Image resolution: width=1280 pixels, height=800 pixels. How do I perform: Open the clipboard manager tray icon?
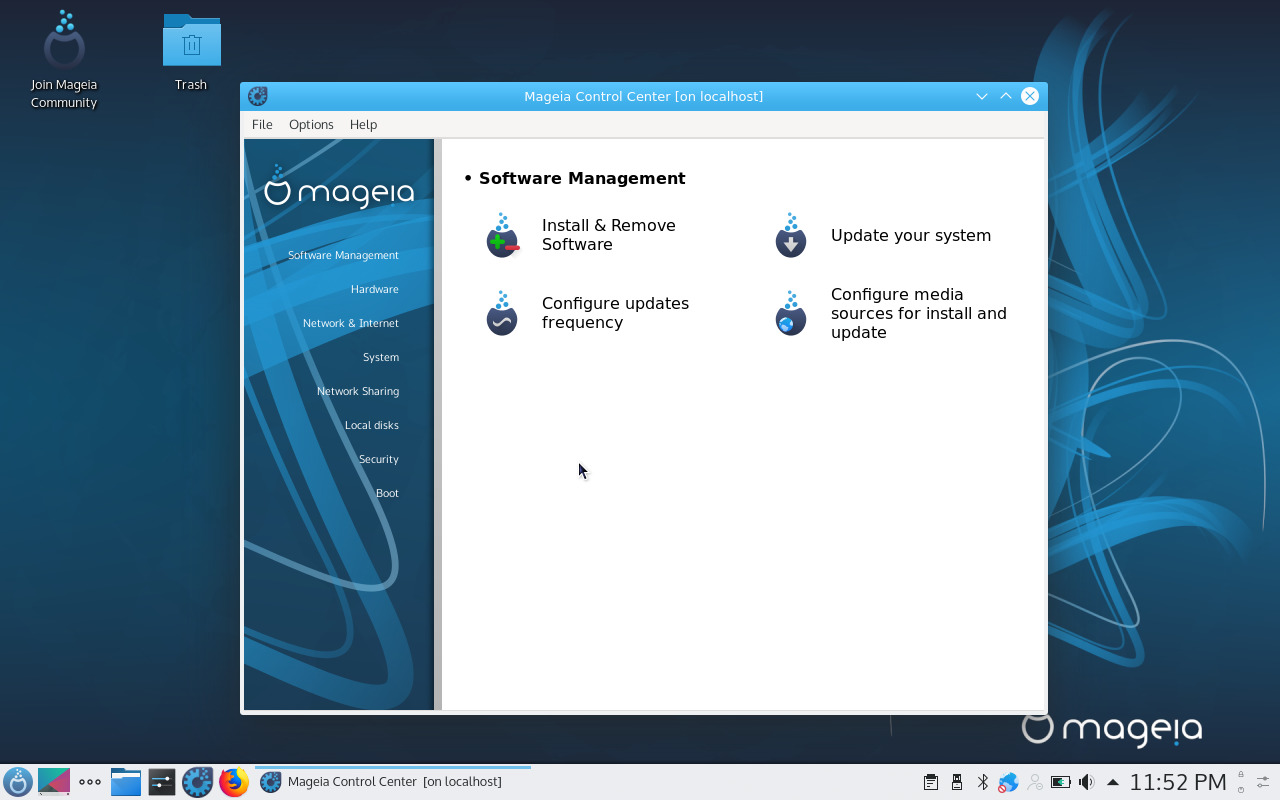click(930, 782)
